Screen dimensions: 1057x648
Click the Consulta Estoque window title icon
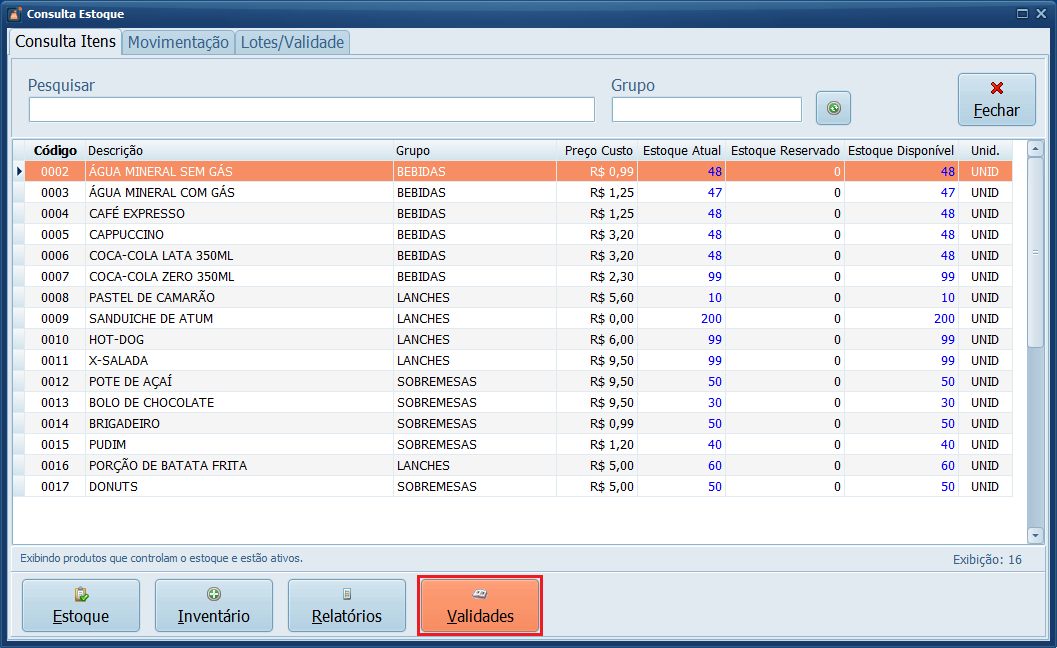14,14
